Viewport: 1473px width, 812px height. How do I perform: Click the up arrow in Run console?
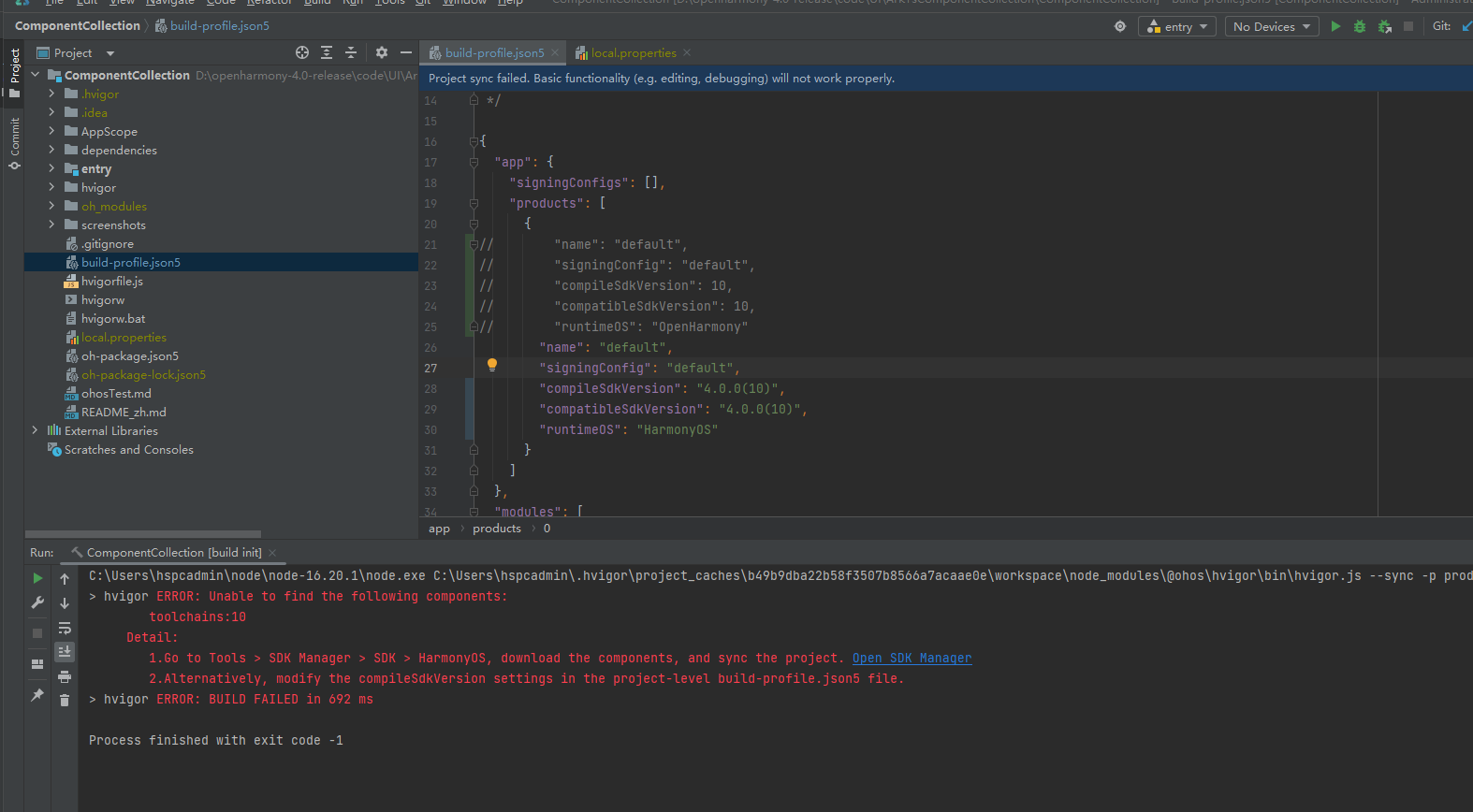coord(65,579)
